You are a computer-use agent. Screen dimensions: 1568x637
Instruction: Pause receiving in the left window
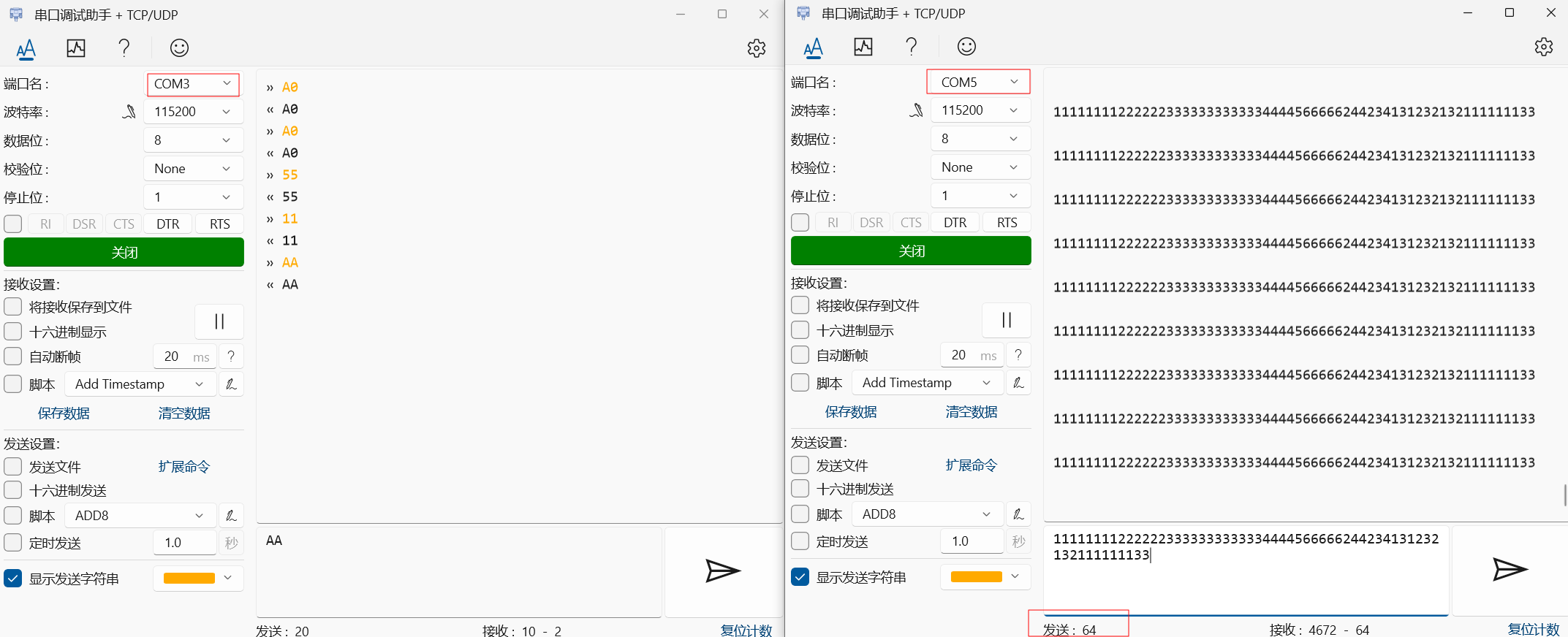point(219,321)
